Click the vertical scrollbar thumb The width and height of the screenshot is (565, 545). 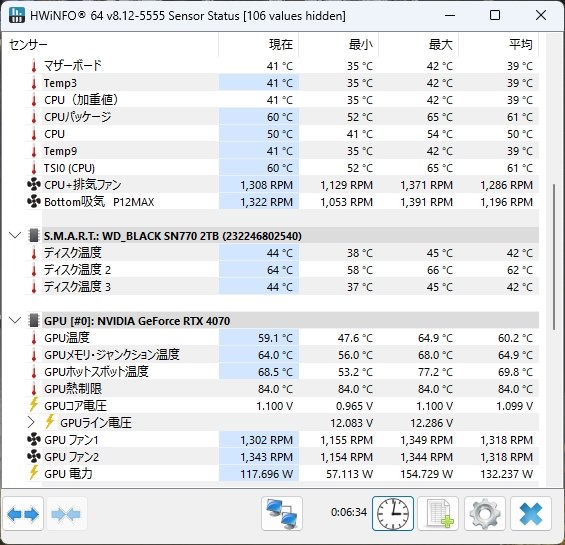click(x=554, y=257)
